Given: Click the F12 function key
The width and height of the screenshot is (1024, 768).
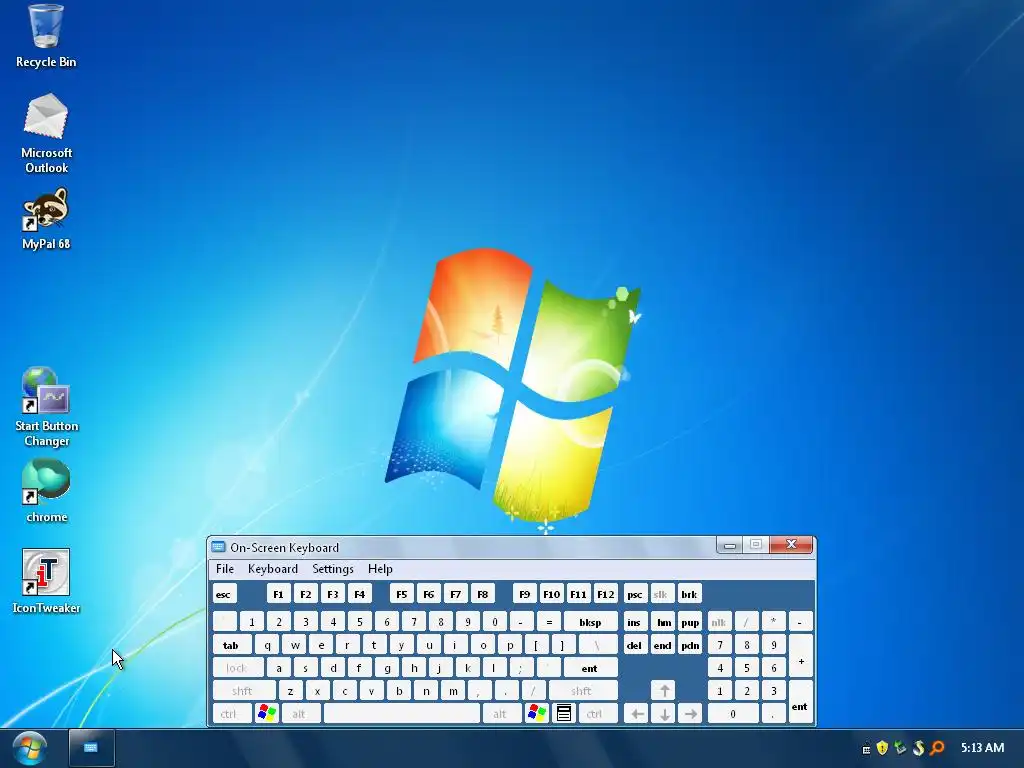Looking at the screenshot, I should tap(605, 594).
